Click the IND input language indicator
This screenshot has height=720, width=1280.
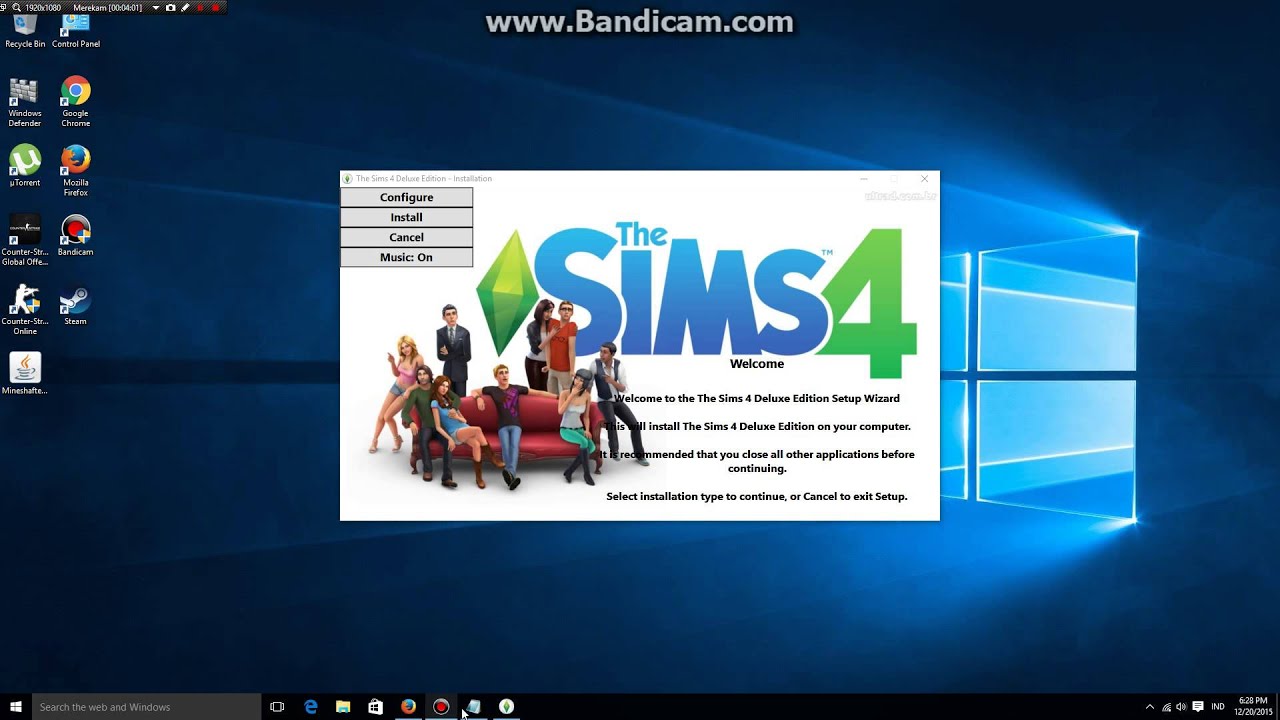(x=1218, y=707)
